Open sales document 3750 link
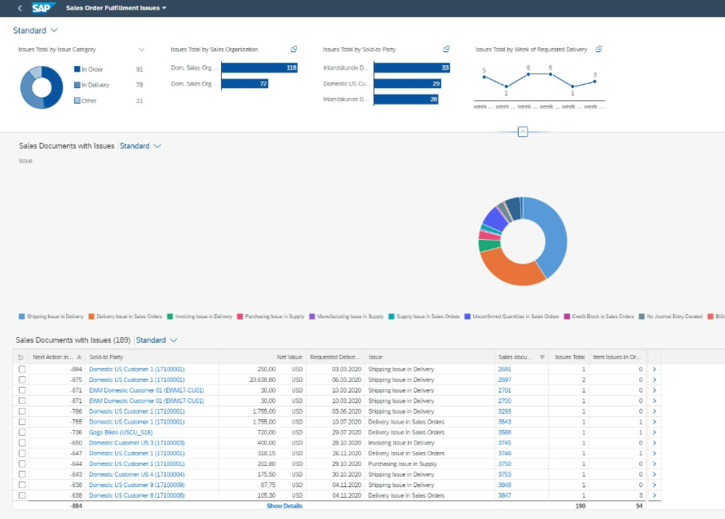The width and height of the screenshot is (725, 519). point(504,464)
